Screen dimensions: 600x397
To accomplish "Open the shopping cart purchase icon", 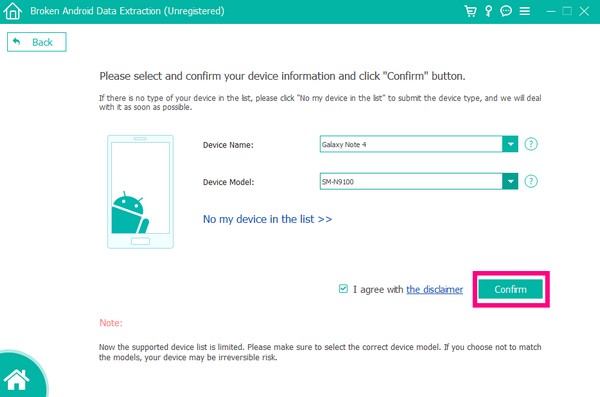I will point(470,11).
